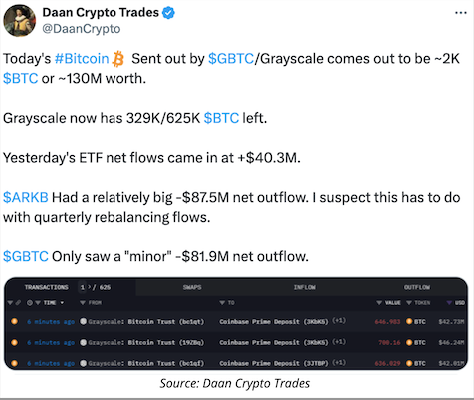The height and width of the screenshot is (400, 474).
Task: Expand the TIME sort dropdown arrow
Action: click(x=62, y=303)
